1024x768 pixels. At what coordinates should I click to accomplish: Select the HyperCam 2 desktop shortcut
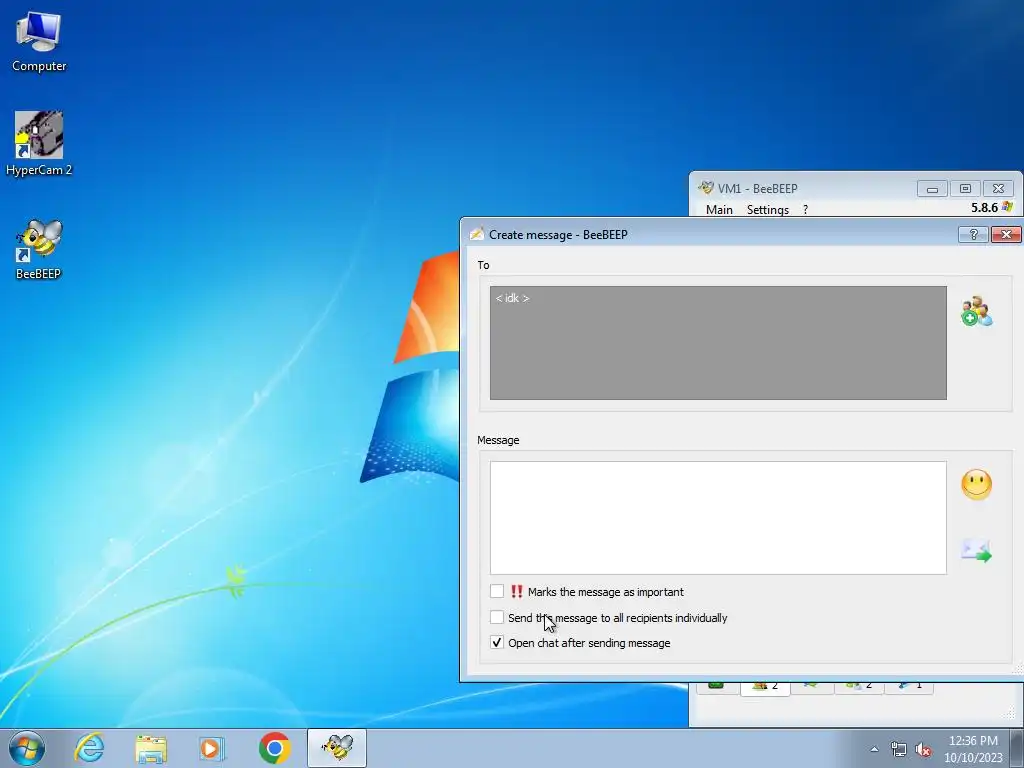point(39,144)
